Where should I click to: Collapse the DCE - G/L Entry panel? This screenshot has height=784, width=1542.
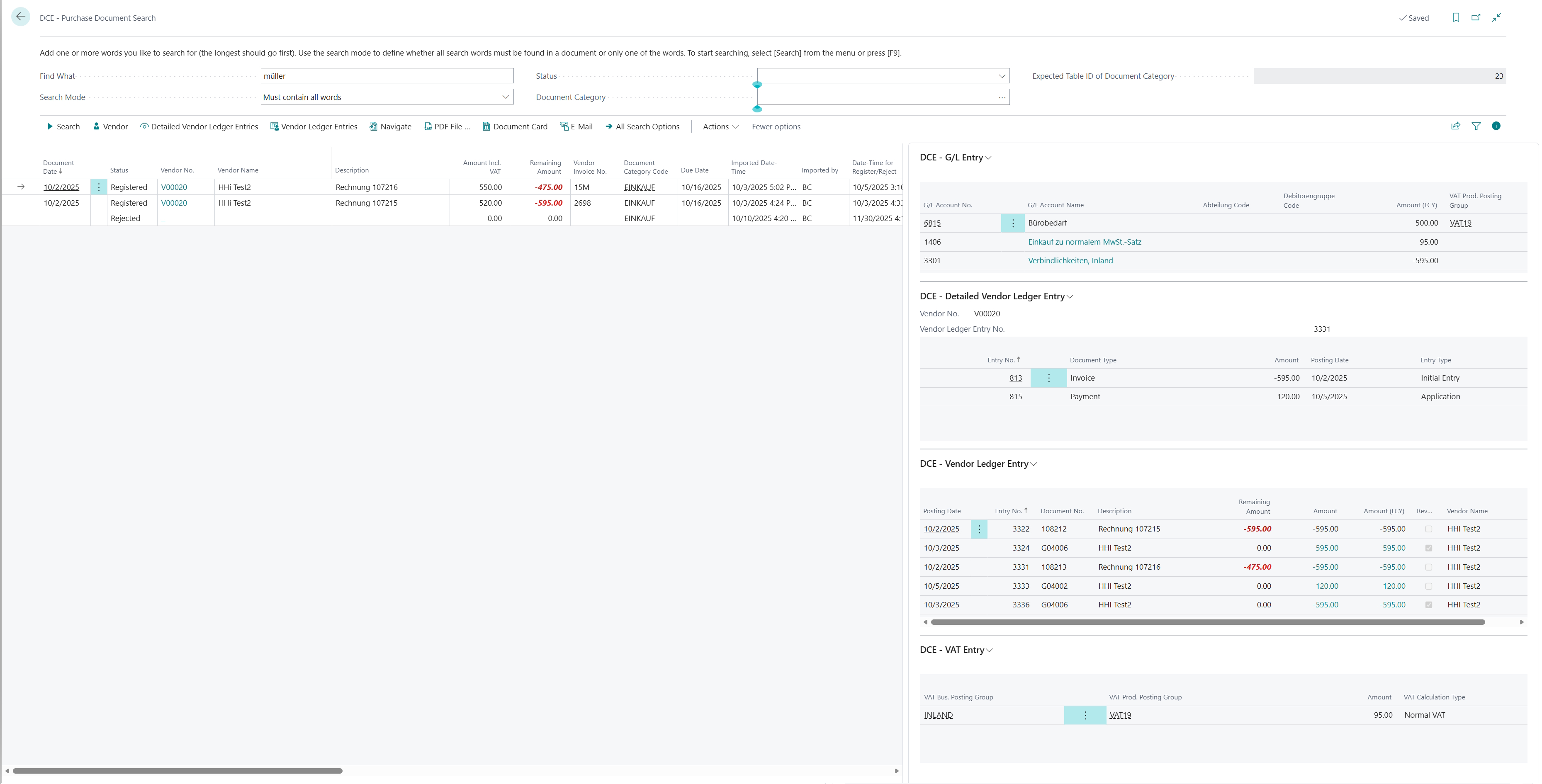[x=988, y=158]
